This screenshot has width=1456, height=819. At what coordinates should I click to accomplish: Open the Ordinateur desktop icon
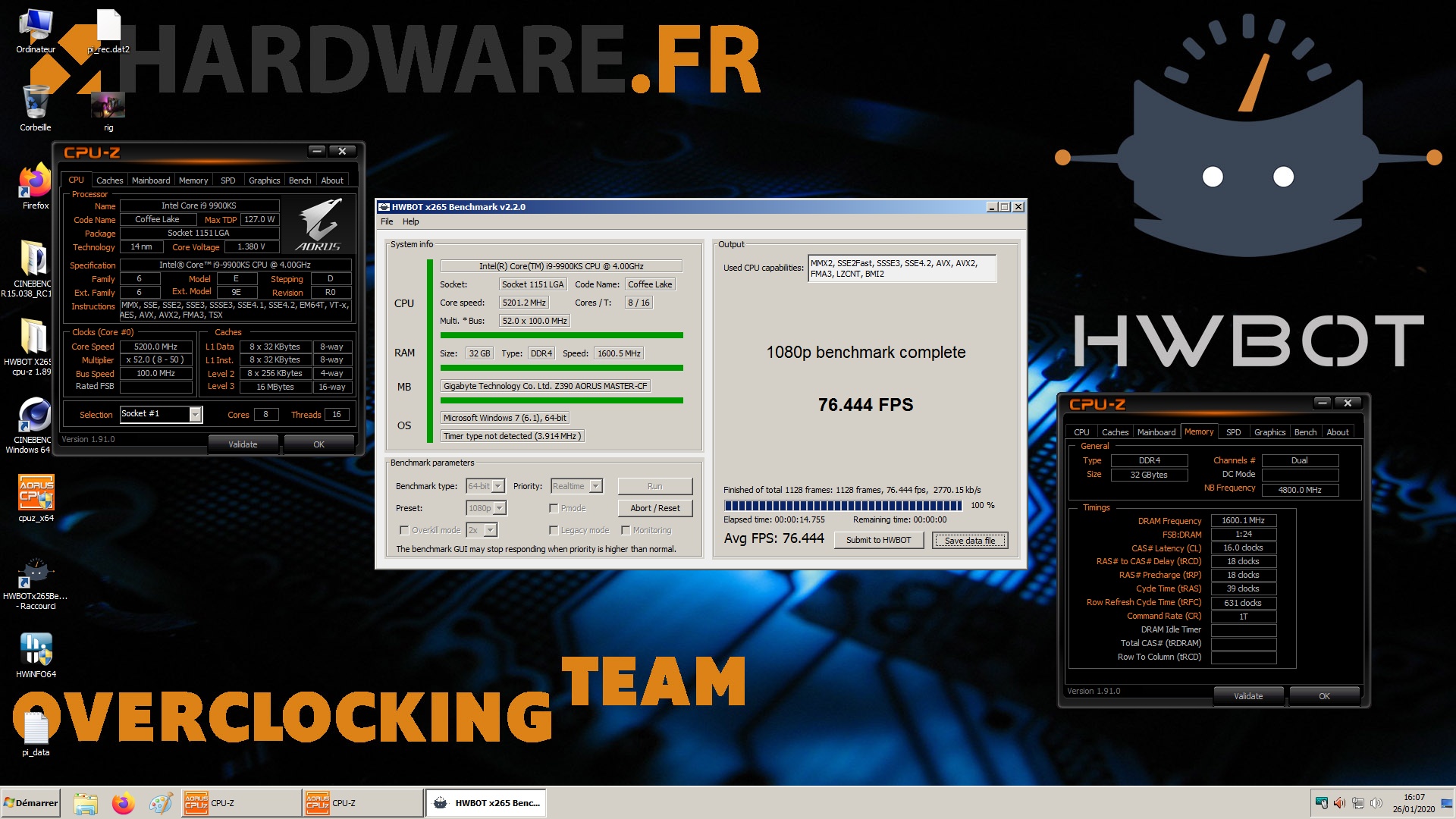click(36, 31)
